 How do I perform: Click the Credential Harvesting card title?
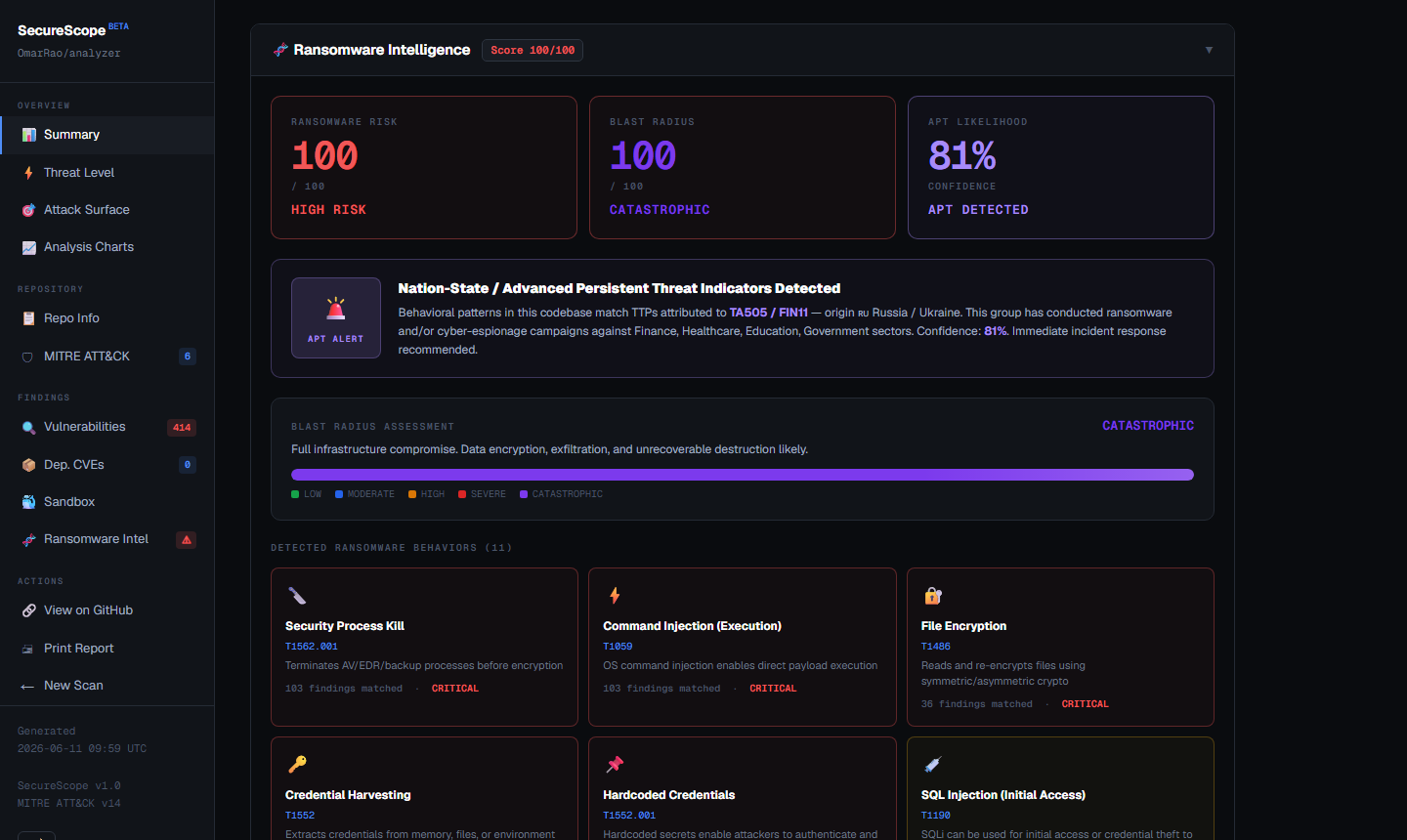[x=348, y=795]
